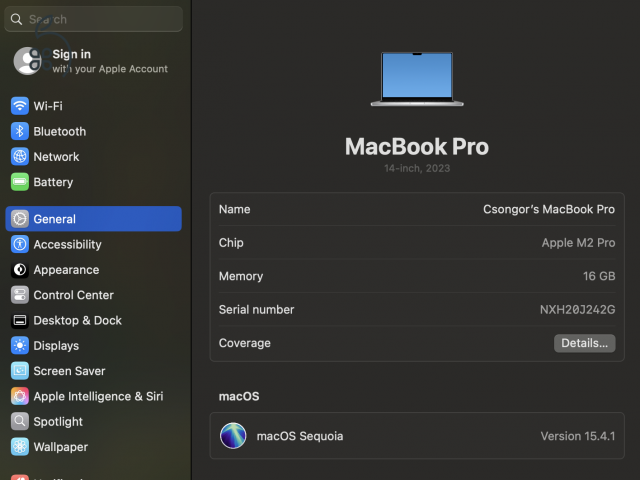Click the chip value Apple M2 Pro
This screenshot has height=480, width=640.
[578, 242]
